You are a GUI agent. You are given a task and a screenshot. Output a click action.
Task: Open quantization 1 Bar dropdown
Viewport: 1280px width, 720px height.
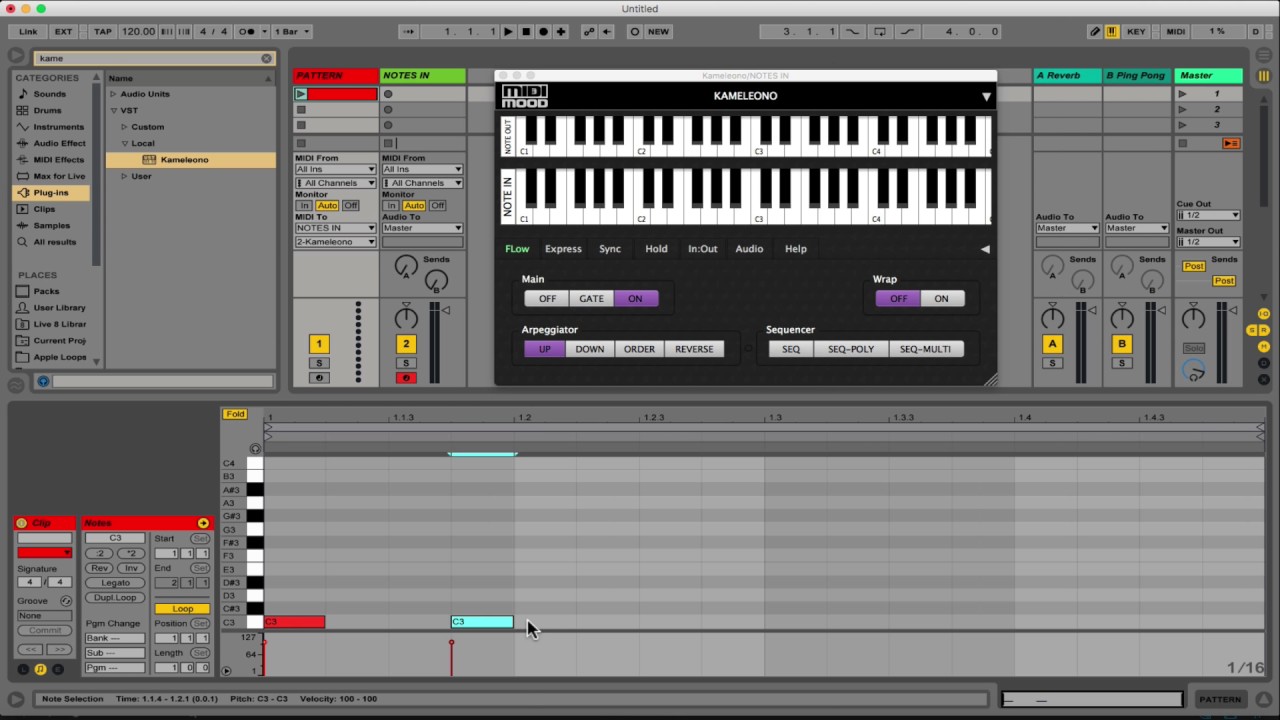292,32
